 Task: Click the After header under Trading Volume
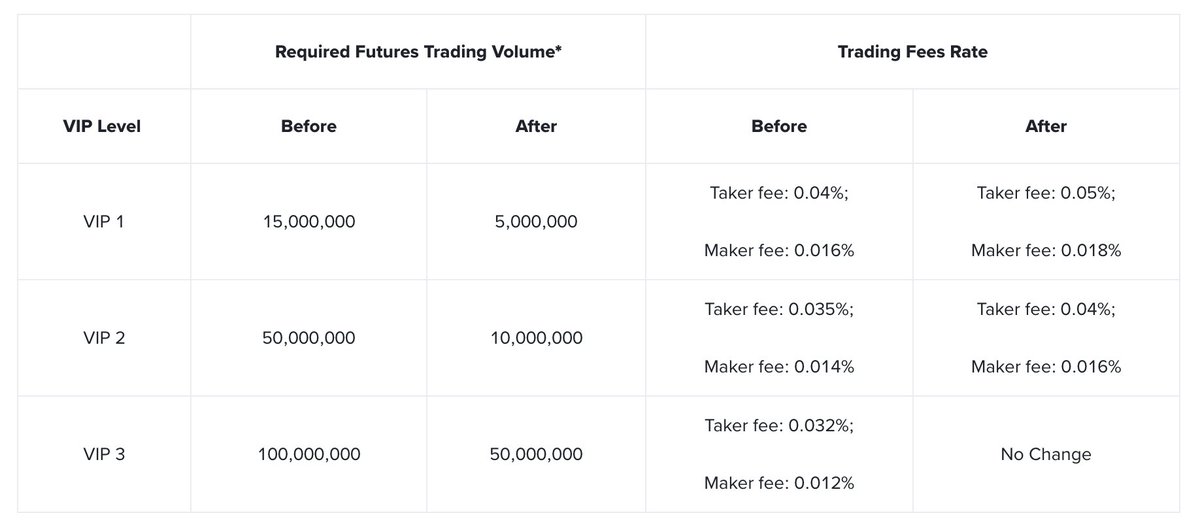pyautogui.click(x=535, y=126)
